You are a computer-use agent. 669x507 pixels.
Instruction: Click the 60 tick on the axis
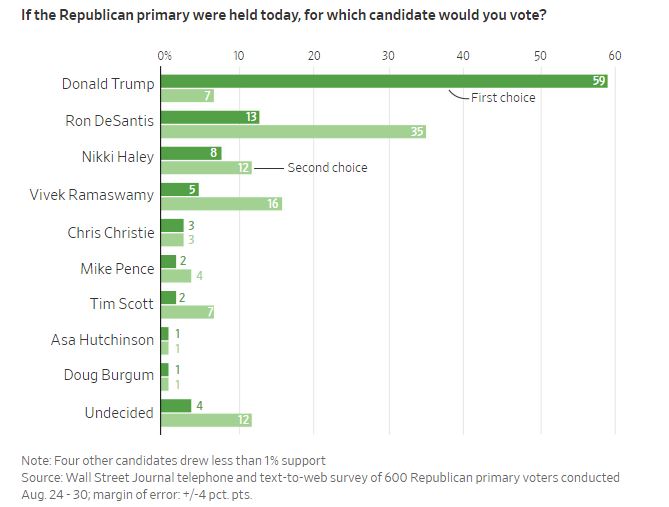[614, 55]
